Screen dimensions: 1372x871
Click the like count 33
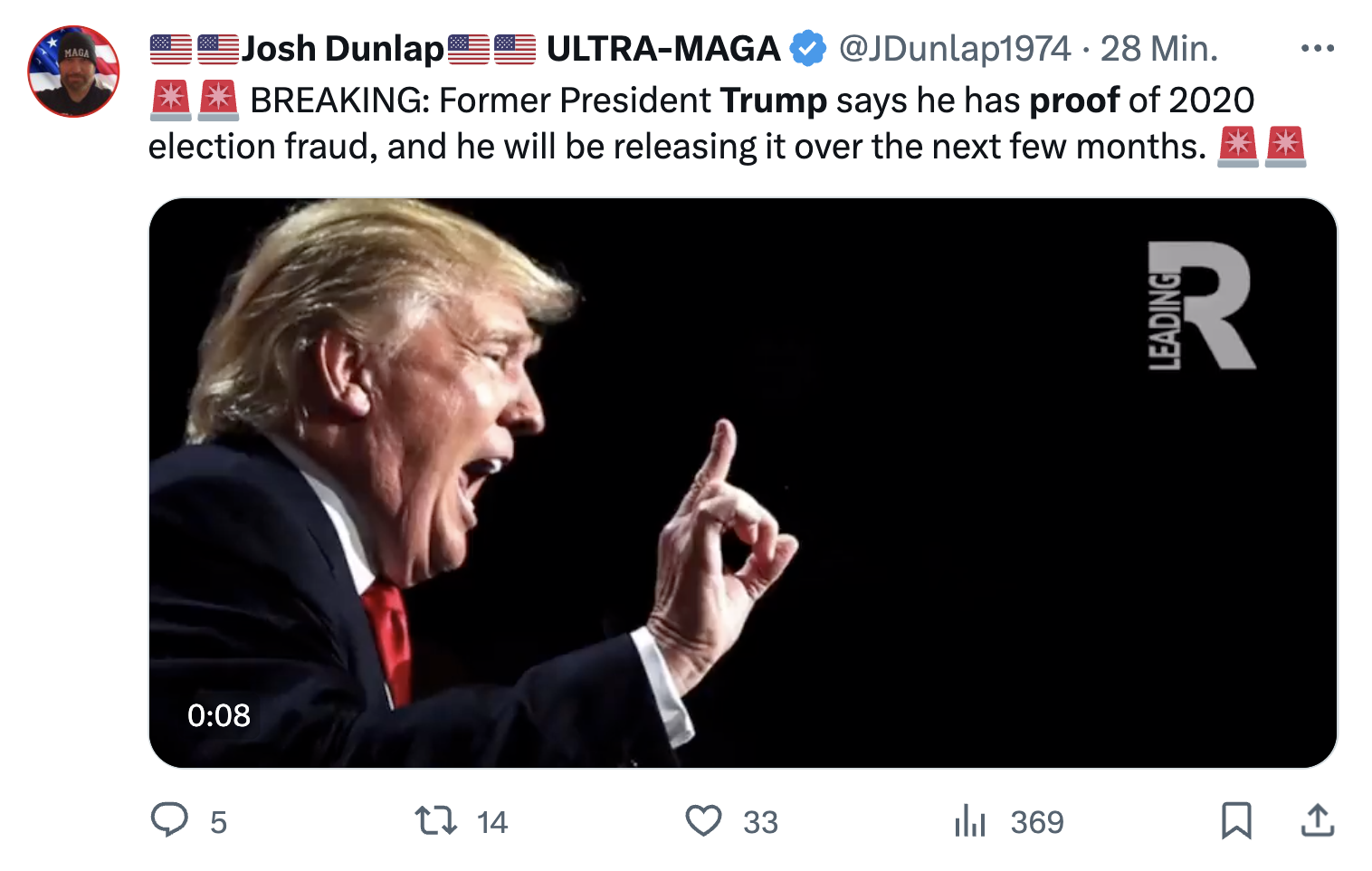click(760, 822)
